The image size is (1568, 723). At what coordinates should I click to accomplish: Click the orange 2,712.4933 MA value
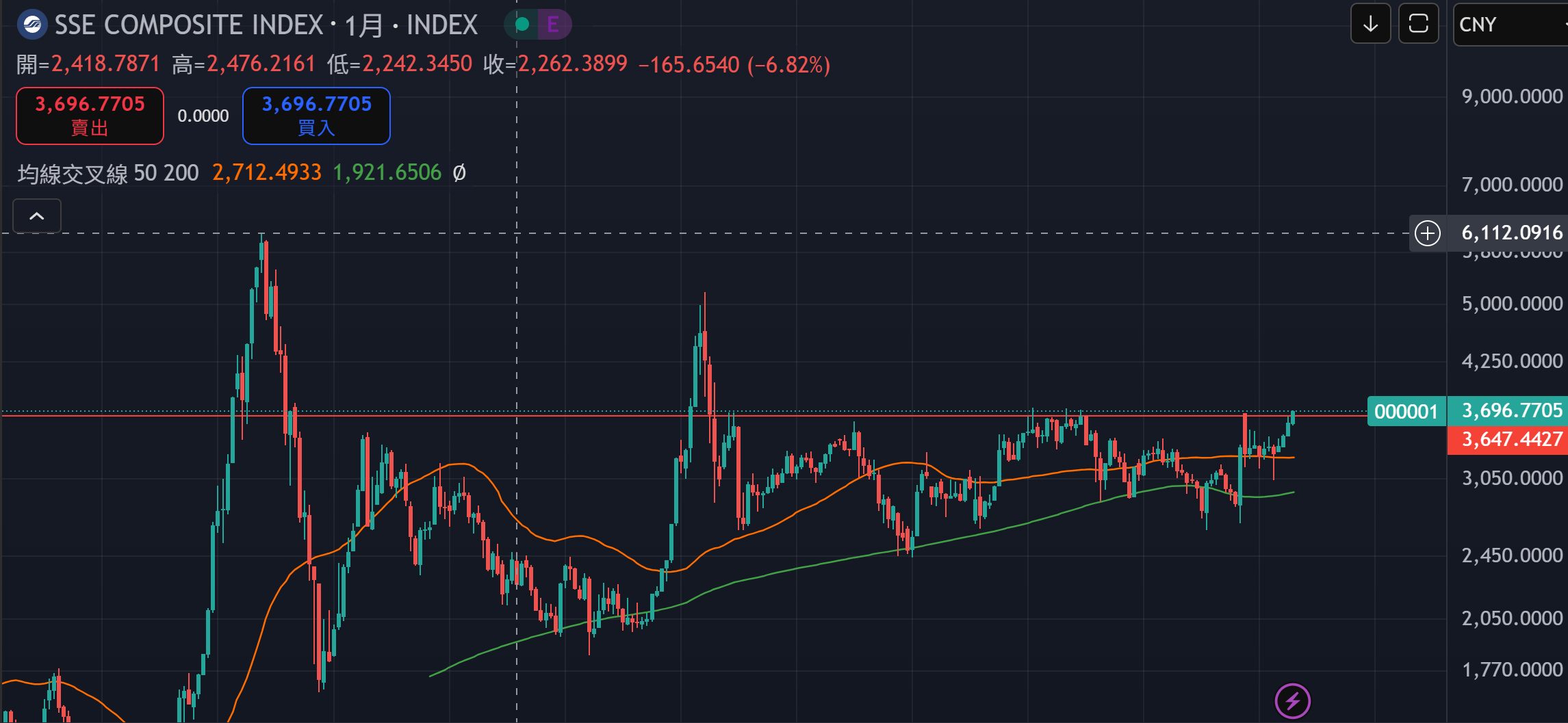point(267,173)
